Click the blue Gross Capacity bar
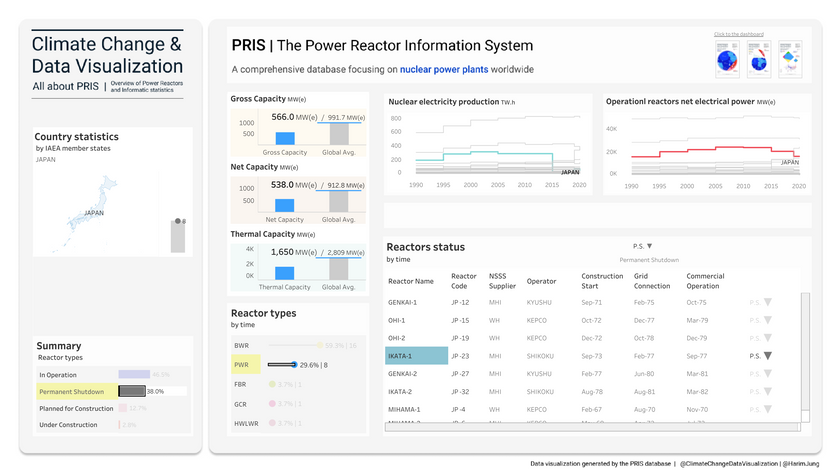 (285, 138)
